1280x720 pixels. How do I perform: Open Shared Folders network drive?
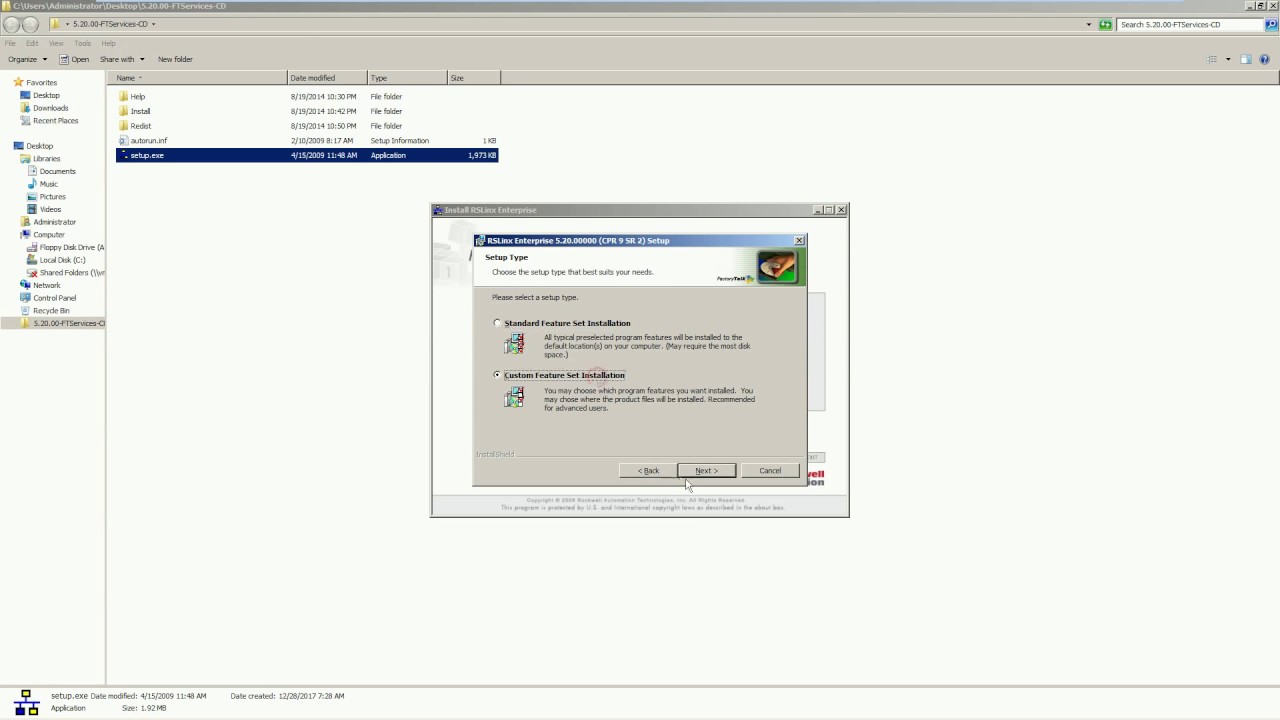point(71,273)
